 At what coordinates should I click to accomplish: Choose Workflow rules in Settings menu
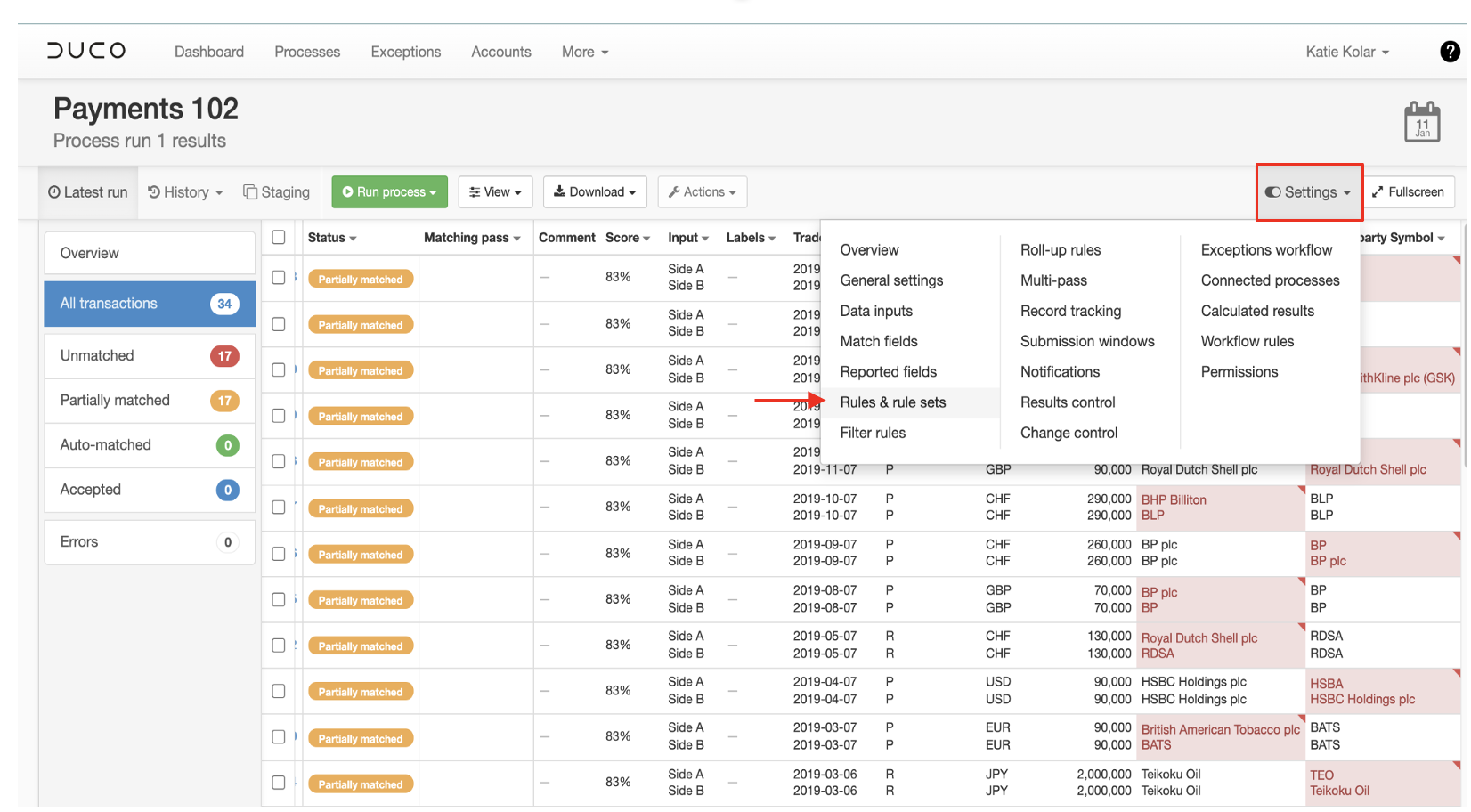[x=1248, y=341]
